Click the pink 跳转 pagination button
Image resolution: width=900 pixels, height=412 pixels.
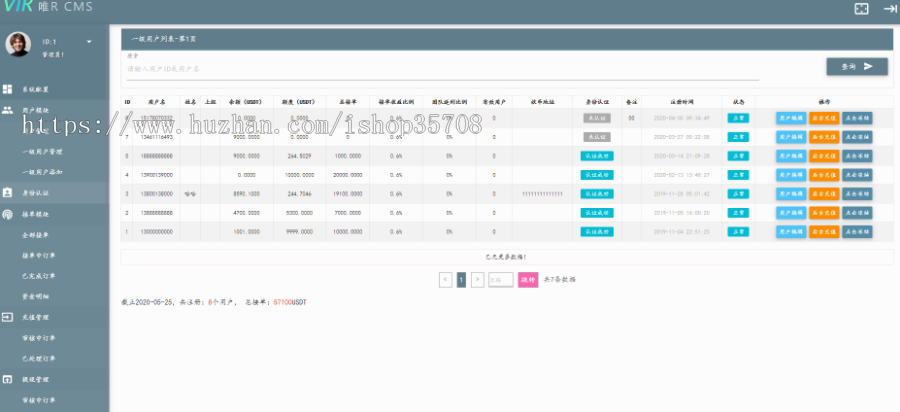click(x=527, y=280)
